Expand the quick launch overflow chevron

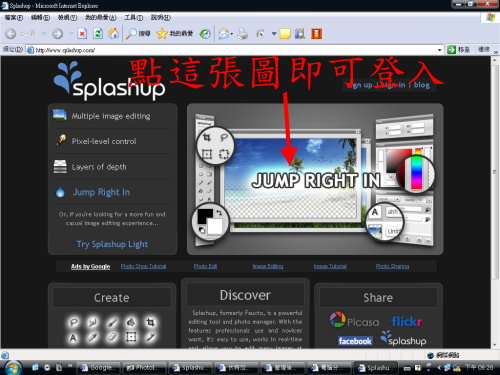pyautogui.click(x=70, y=366)
